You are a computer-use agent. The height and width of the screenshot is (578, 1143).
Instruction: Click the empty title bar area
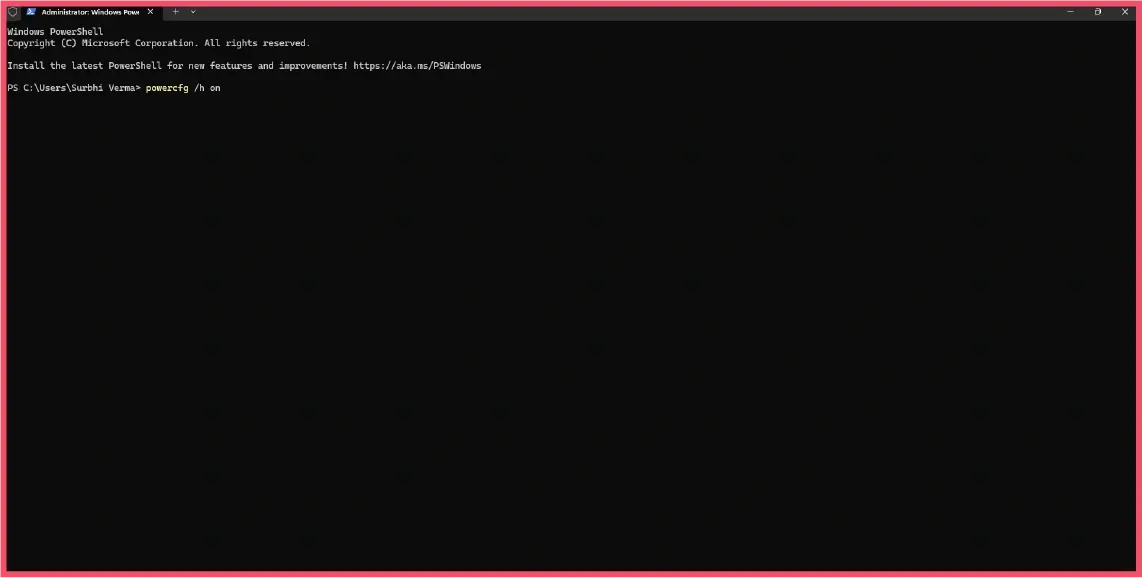pos(600,11)
